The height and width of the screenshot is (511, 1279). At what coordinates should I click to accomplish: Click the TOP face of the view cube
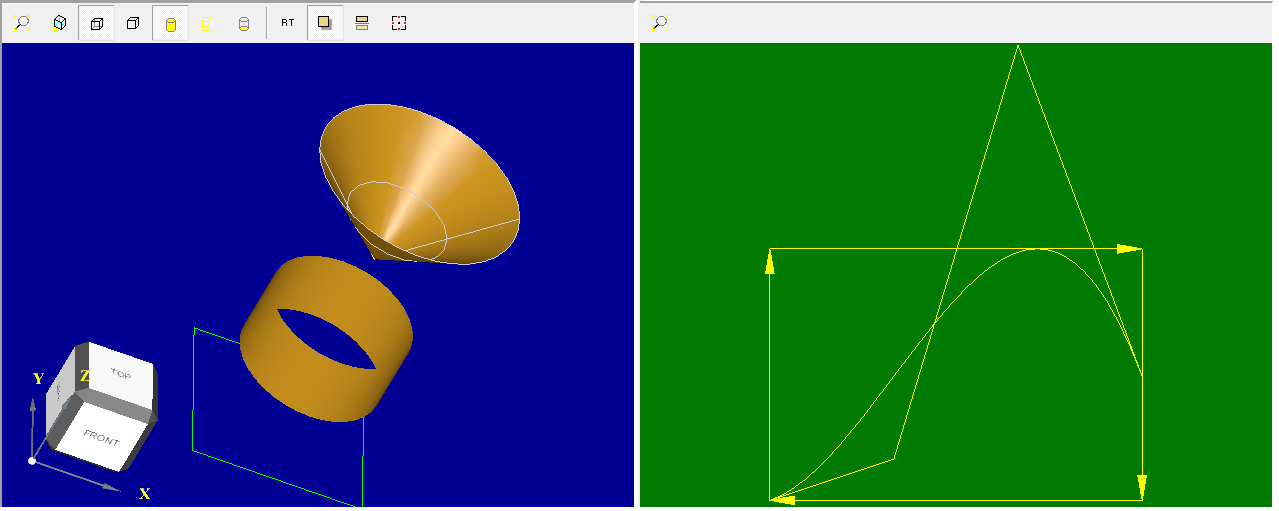pyautogui.click(x=120, y=375)
